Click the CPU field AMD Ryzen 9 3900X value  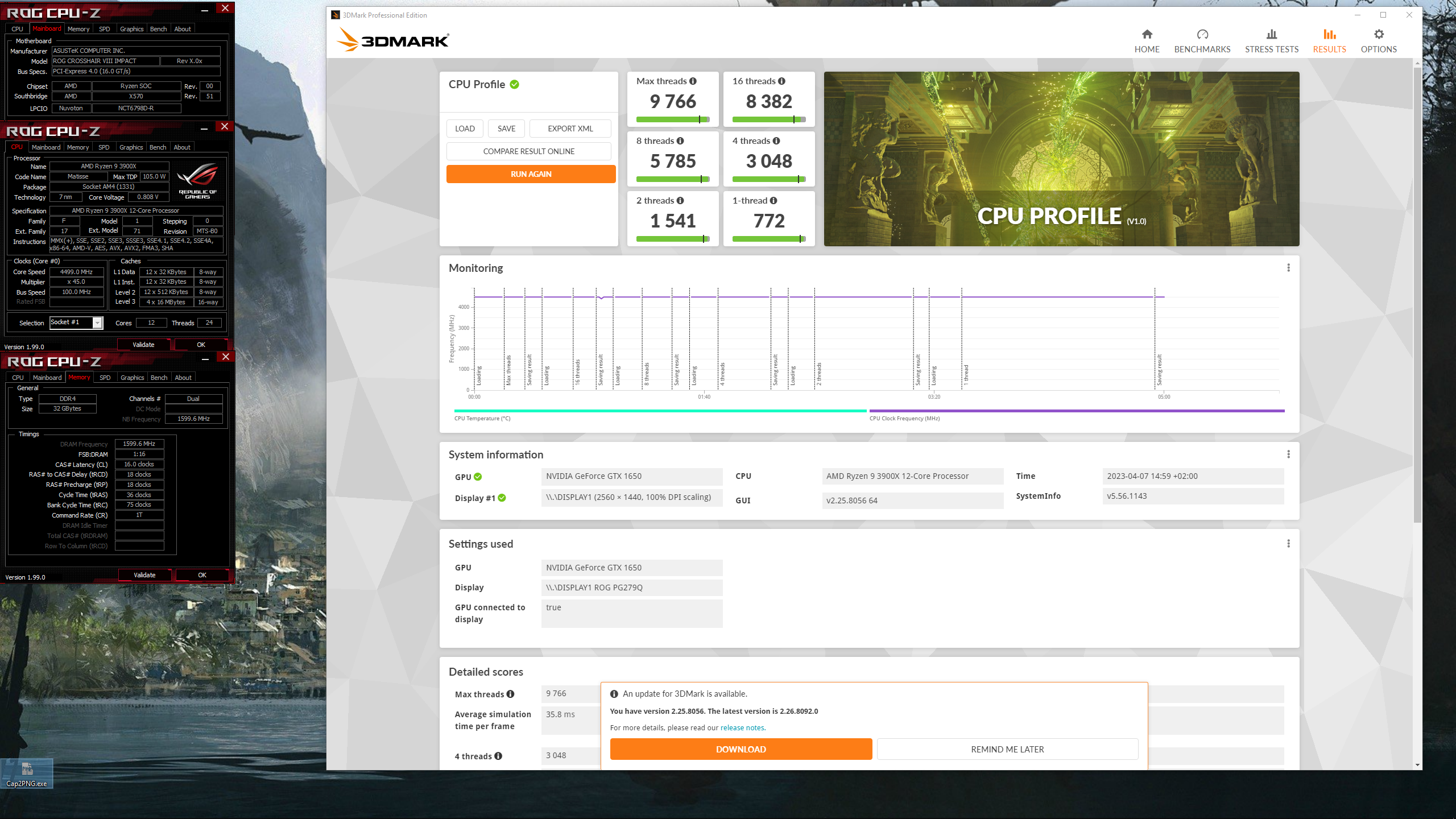coord(912,476)
